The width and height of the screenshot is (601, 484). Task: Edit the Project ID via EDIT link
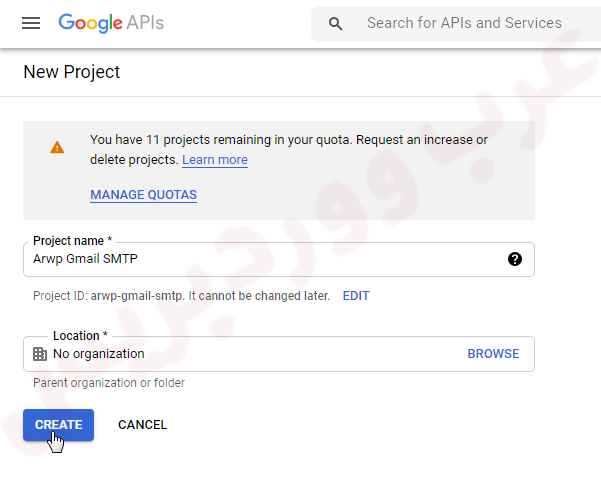click(x=356, y=296)
